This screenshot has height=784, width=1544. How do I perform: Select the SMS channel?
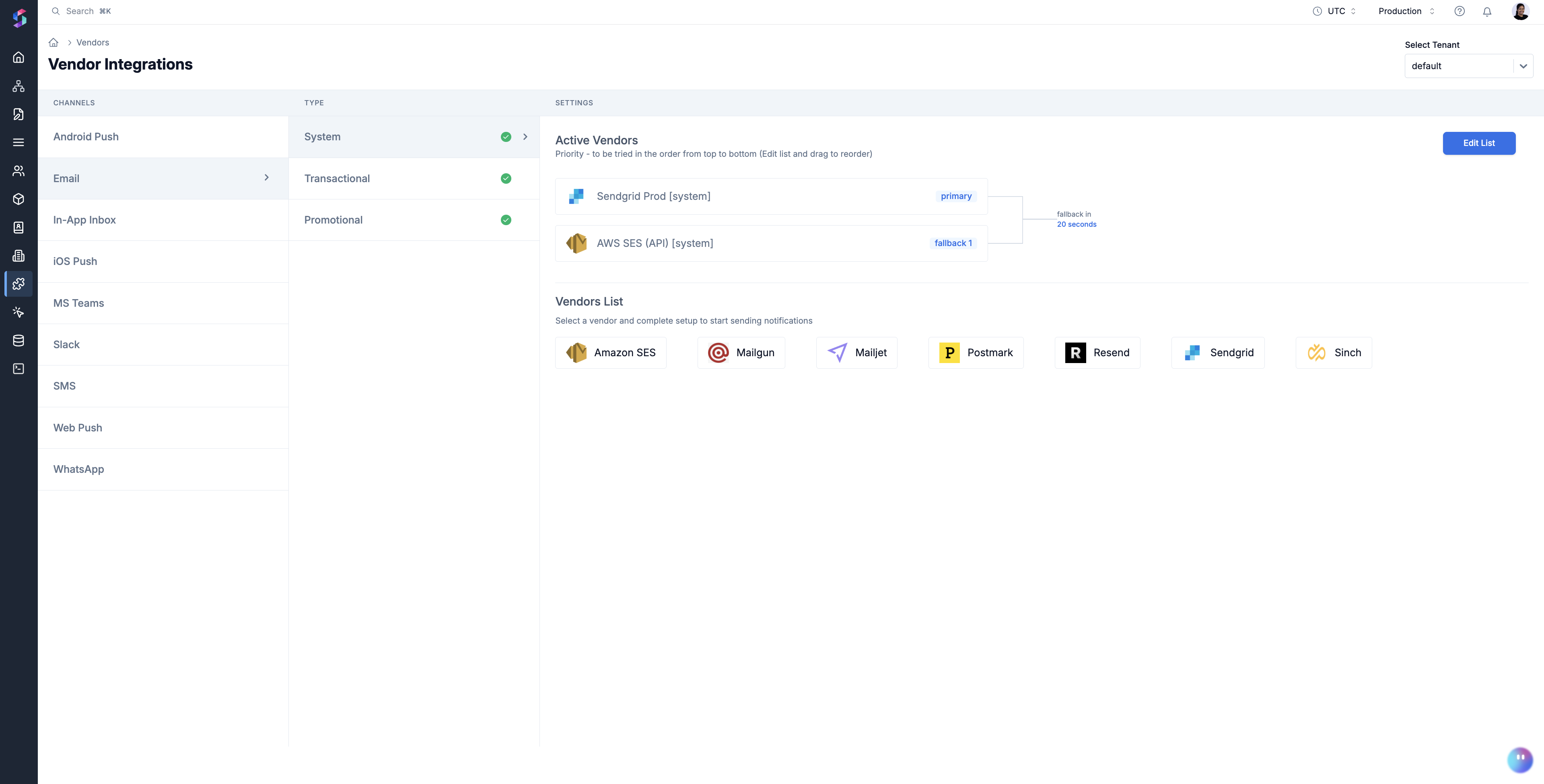[64, 386]
